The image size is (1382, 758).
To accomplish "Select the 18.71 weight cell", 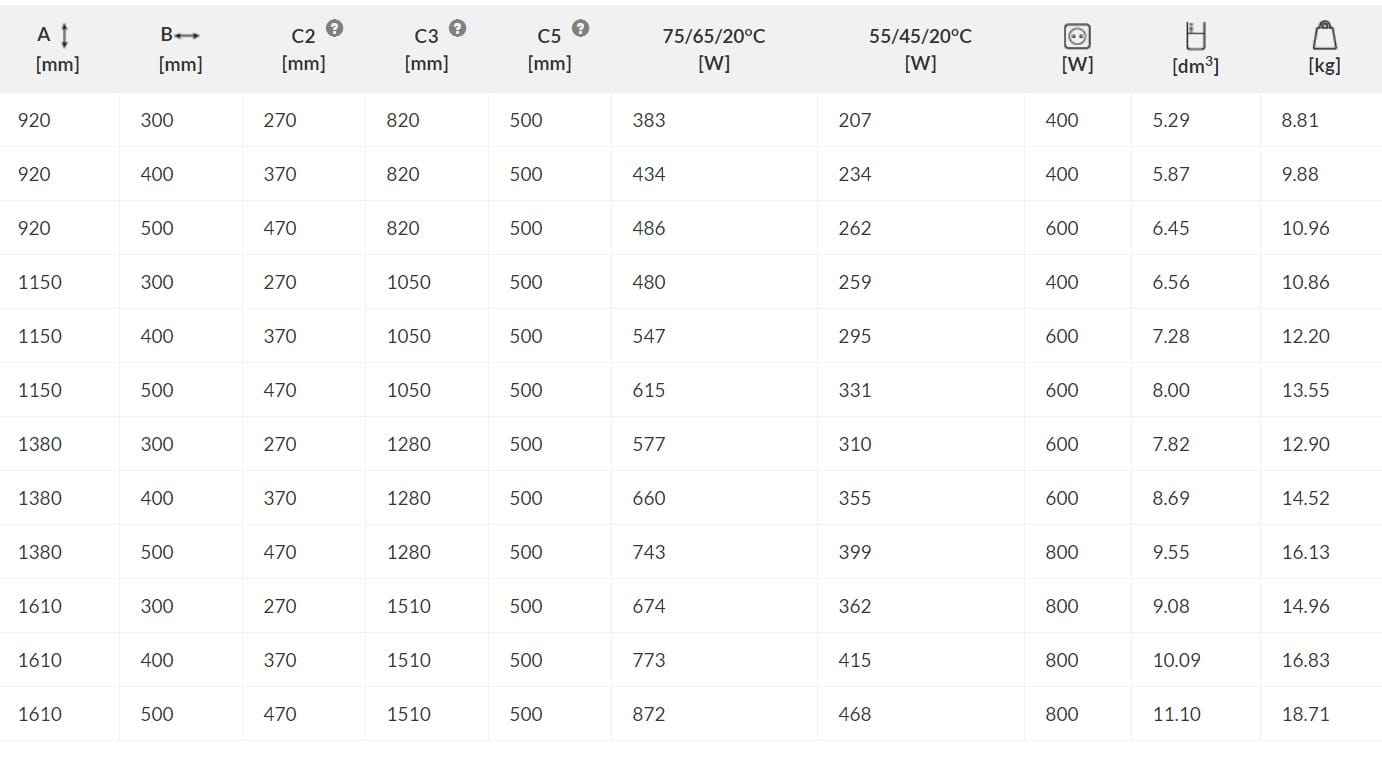I will pos(1305,714).
